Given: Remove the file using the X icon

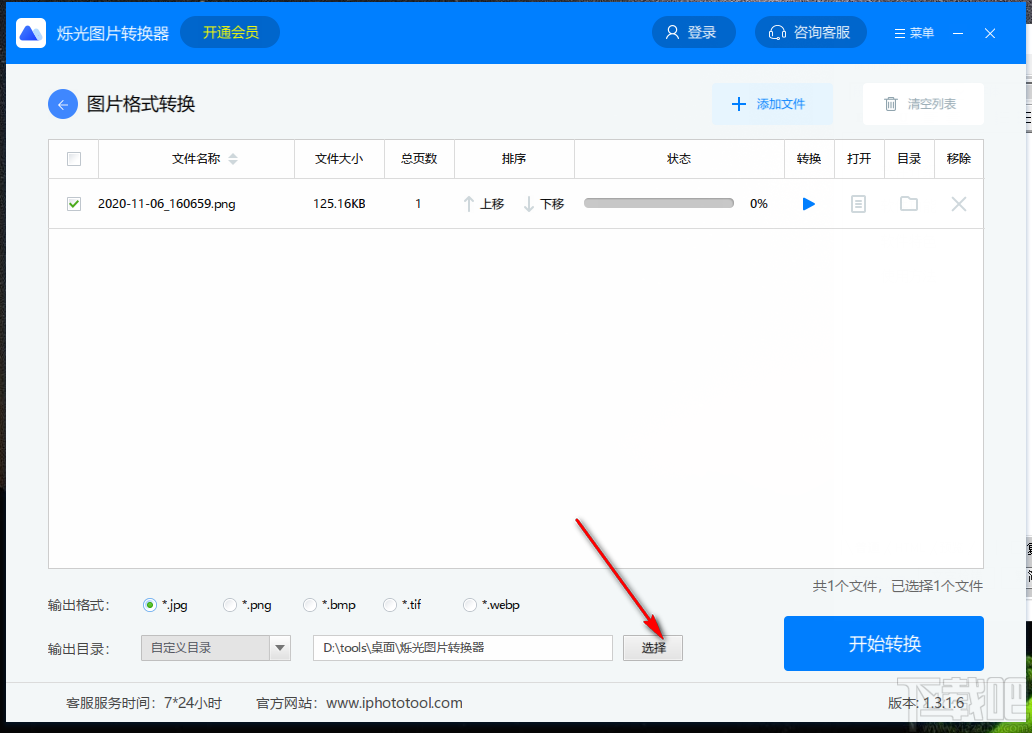Looking at the screenshot, I should click(x=958, y=204).
